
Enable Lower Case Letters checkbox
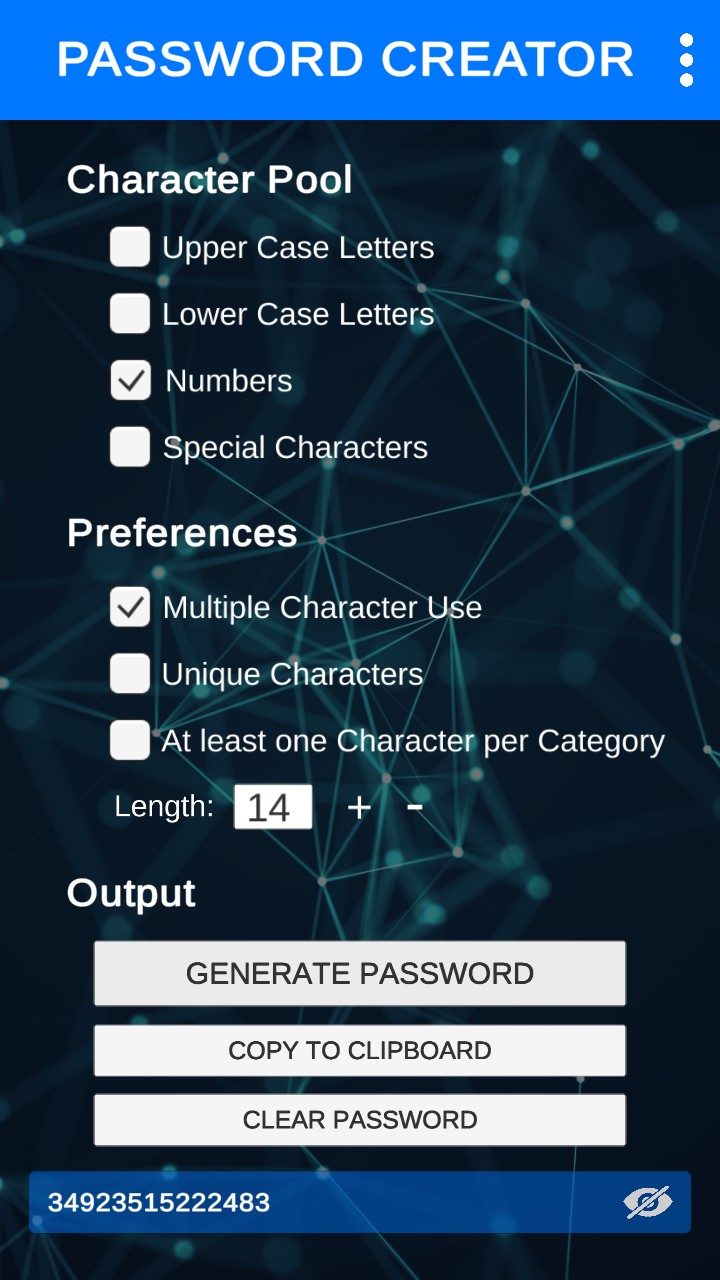[130, 314]
